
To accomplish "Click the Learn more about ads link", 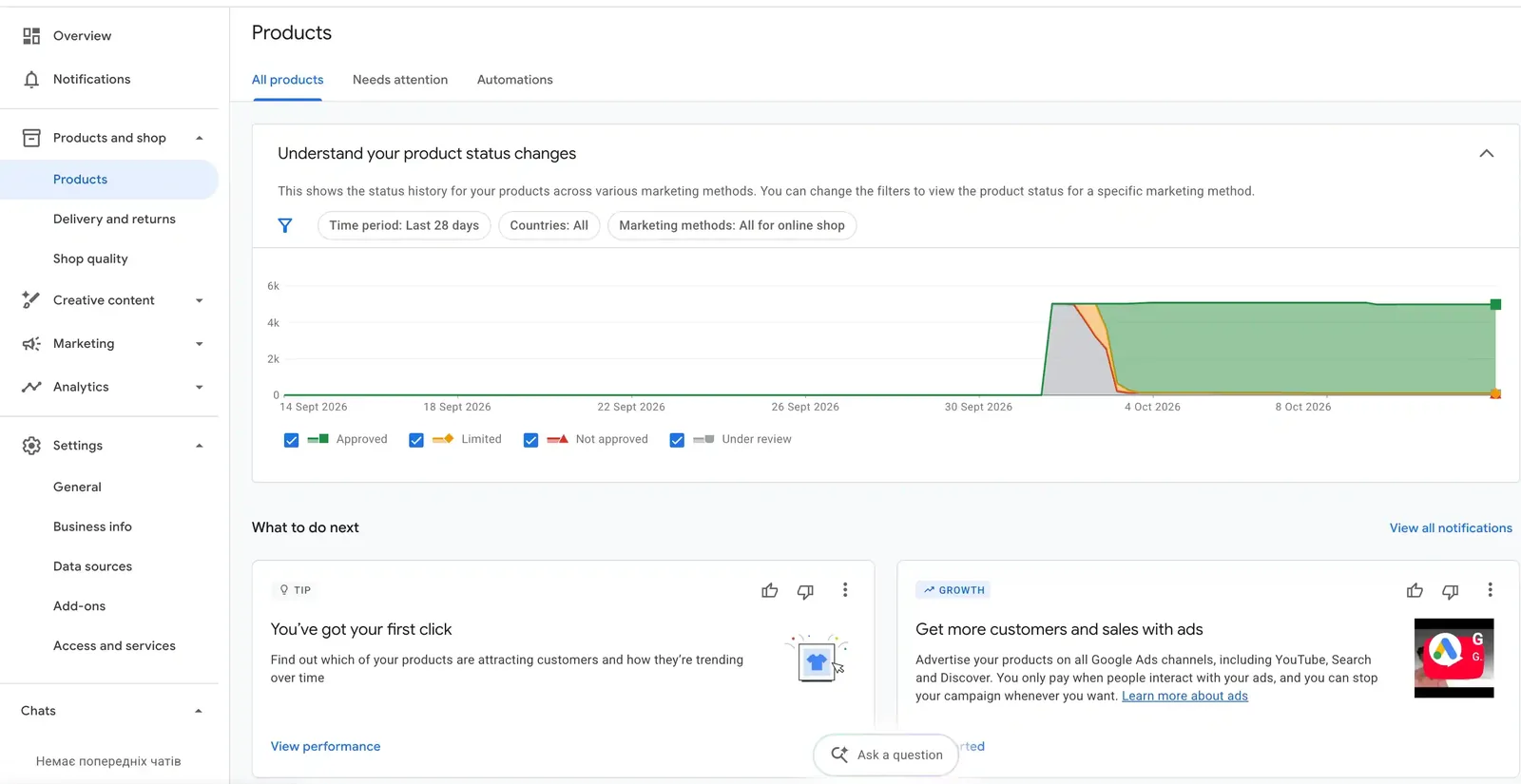I will coord(1184,697).
